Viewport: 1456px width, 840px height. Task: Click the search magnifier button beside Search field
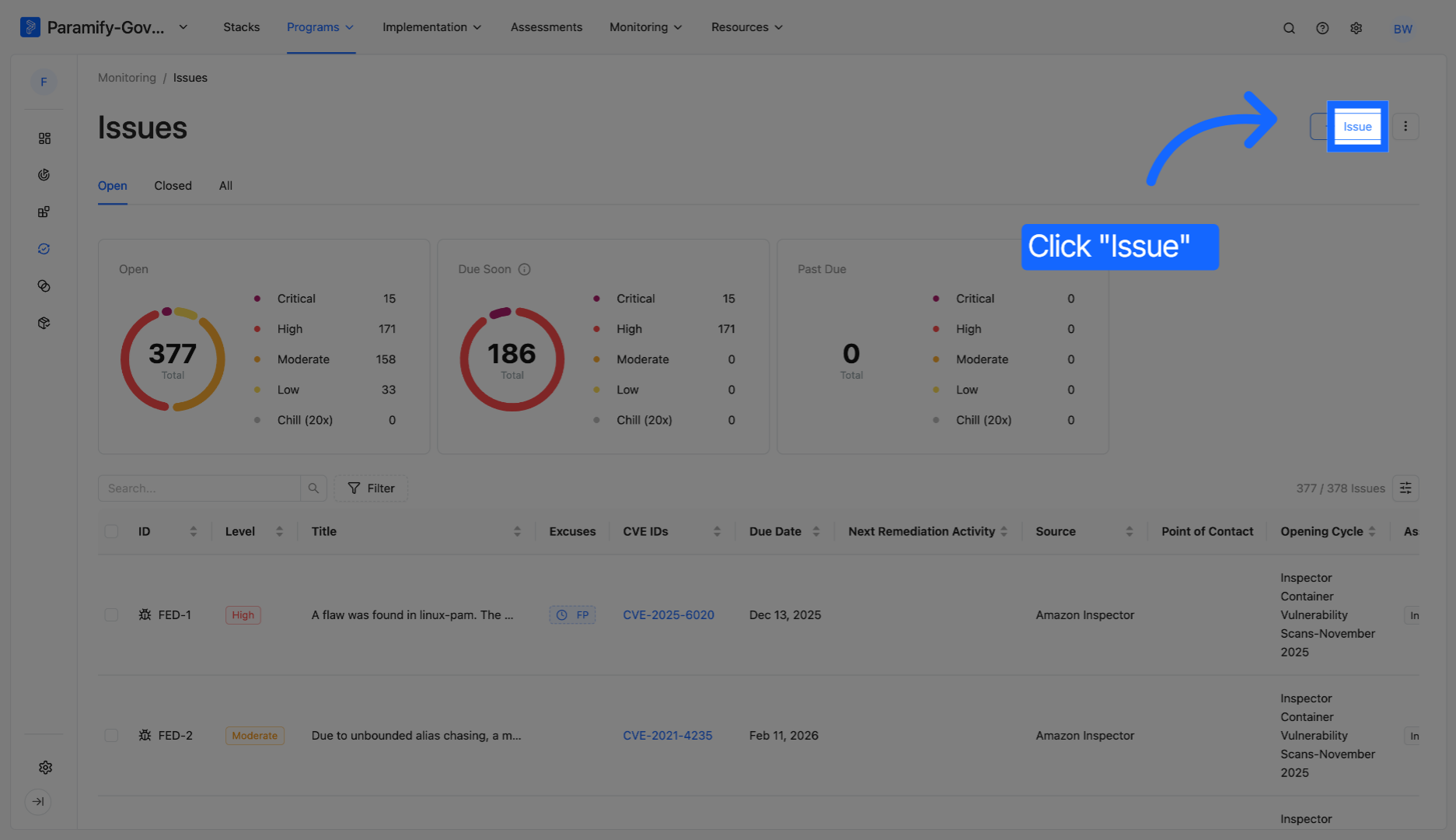point(313,488)
